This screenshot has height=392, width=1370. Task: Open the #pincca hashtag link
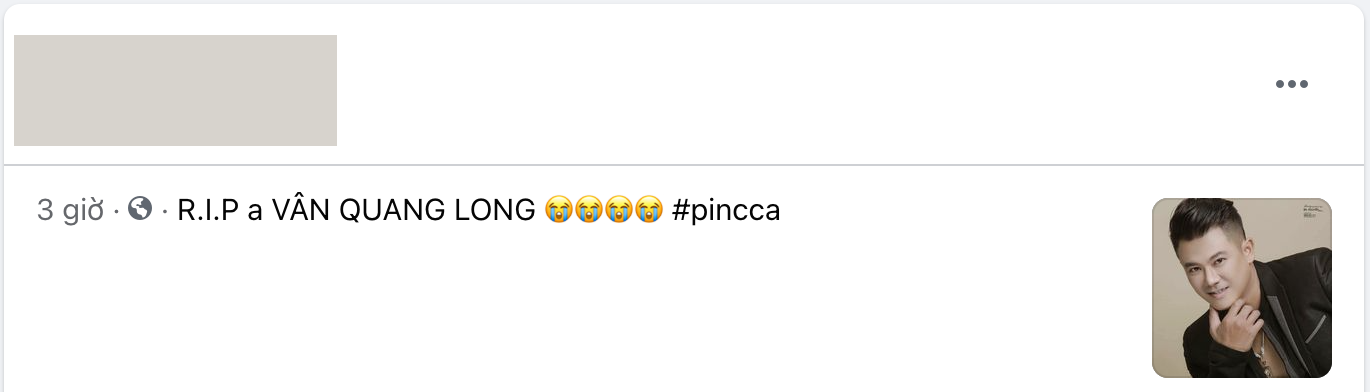[x=727, y=211]
